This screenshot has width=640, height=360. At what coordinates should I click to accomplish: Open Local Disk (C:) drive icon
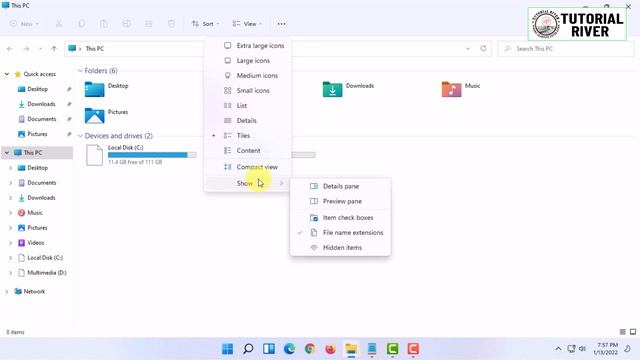pyautogui.click(x=94, y=155)
